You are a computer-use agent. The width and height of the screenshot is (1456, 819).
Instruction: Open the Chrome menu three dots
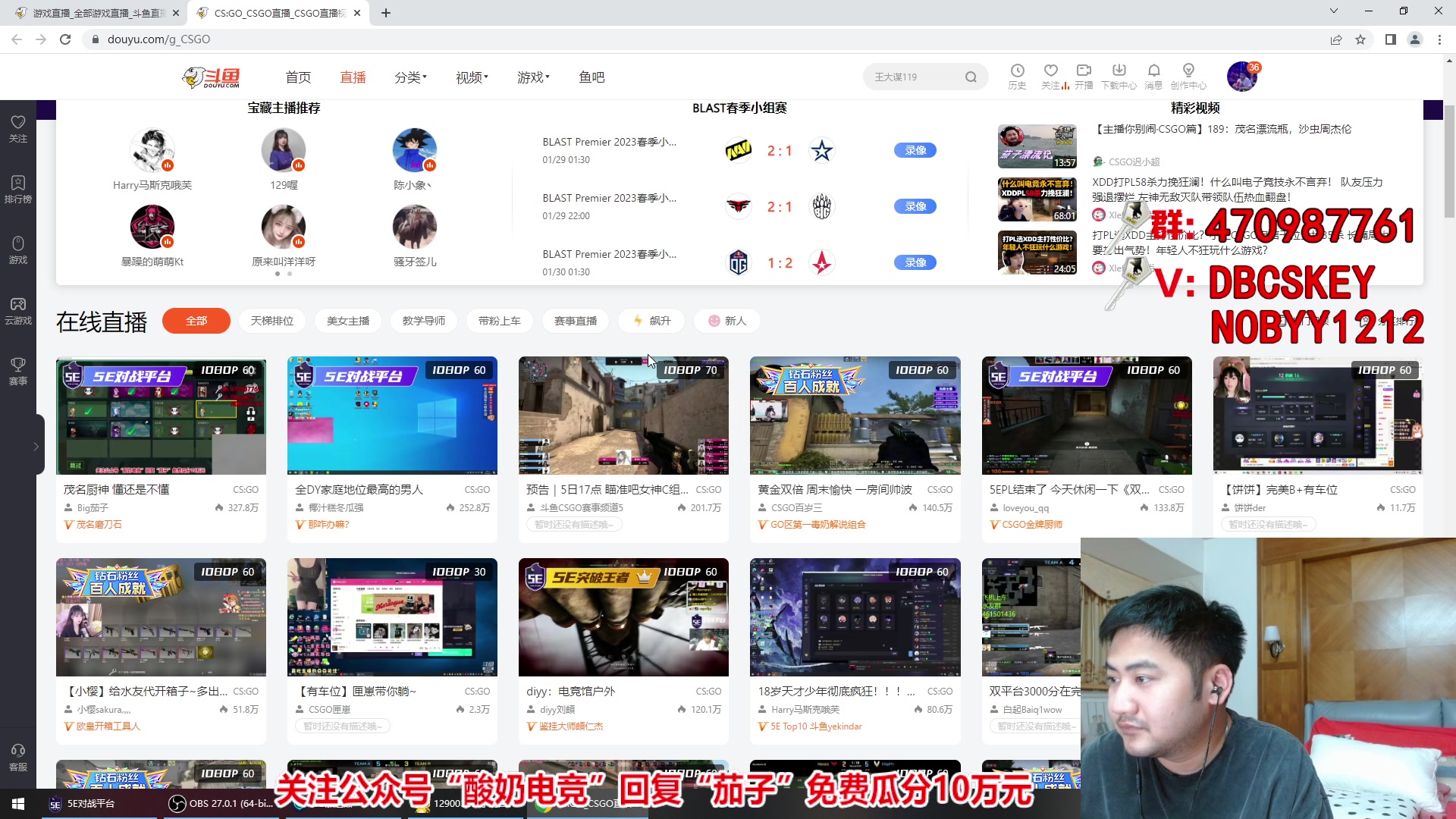coord(1439,39)
